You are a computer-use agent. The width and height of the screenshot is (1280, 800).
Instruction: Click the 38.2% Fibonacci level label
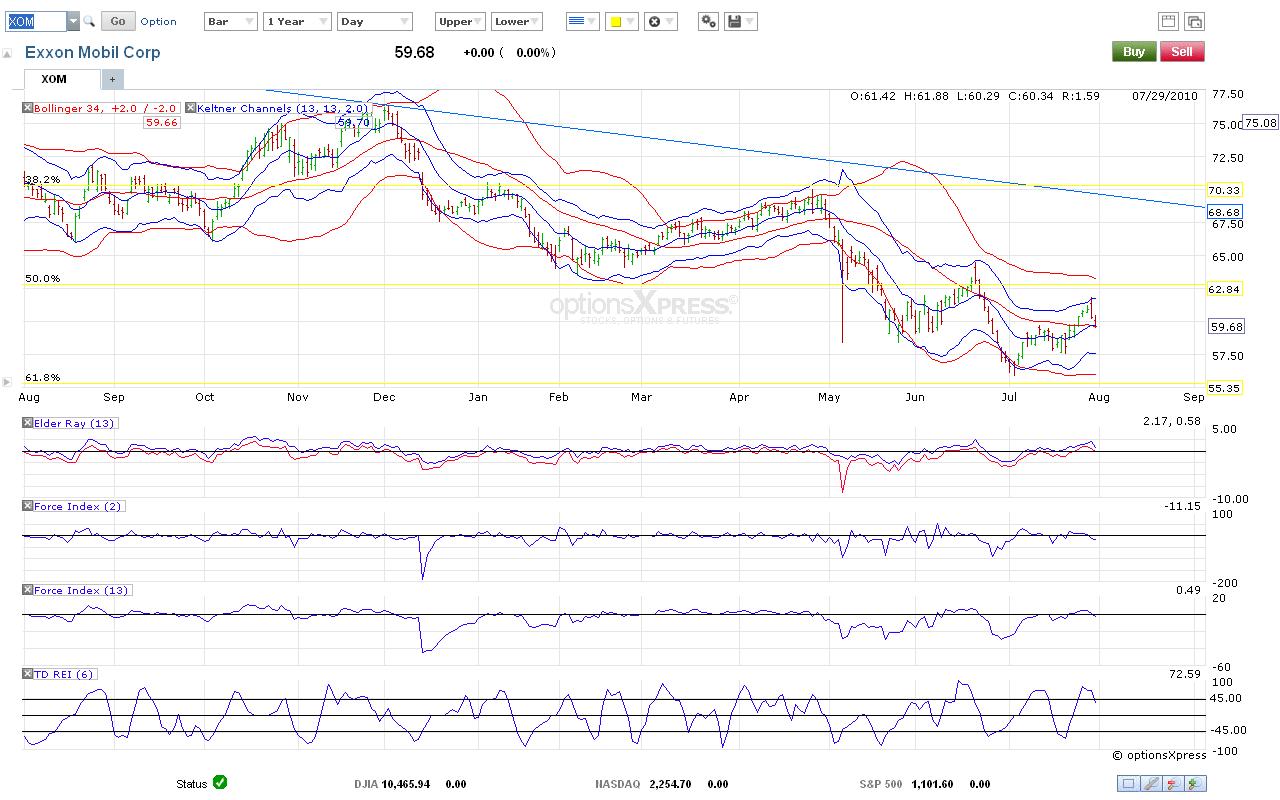coord(42,179)
